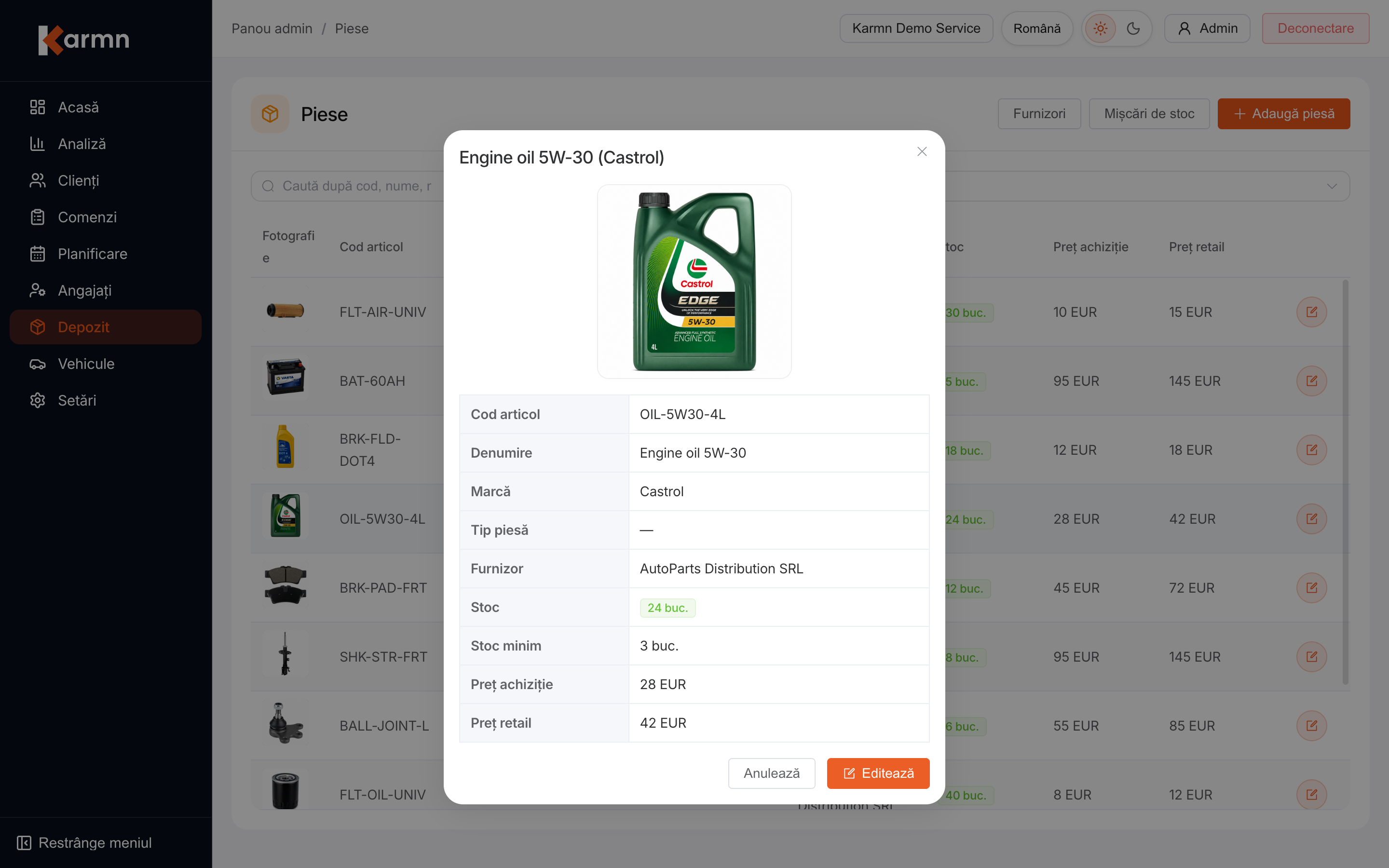Click the BAT-60AH battery thumbnail
This screenshot has height=868, width=1389.
pos(285,378)
